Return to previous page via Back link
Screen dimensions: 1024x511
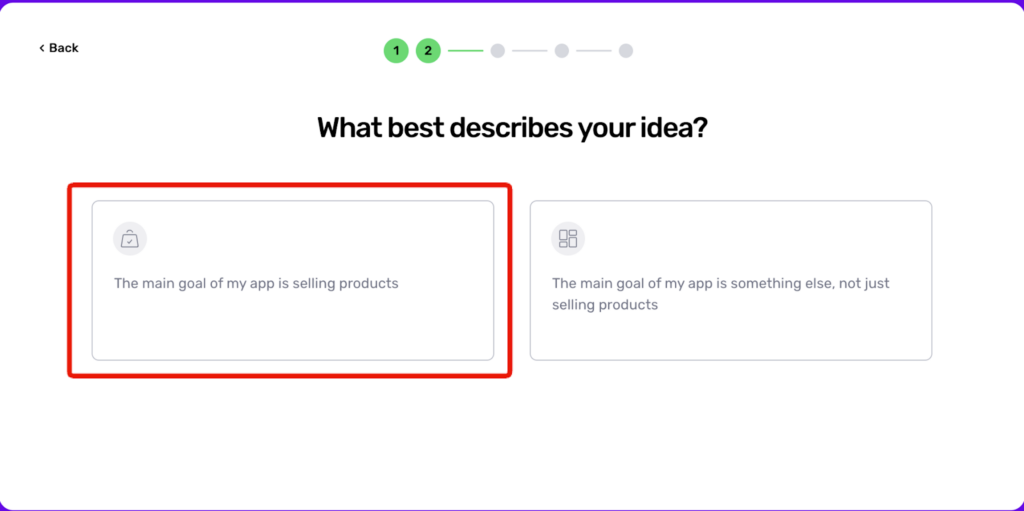tap(59, 48)
